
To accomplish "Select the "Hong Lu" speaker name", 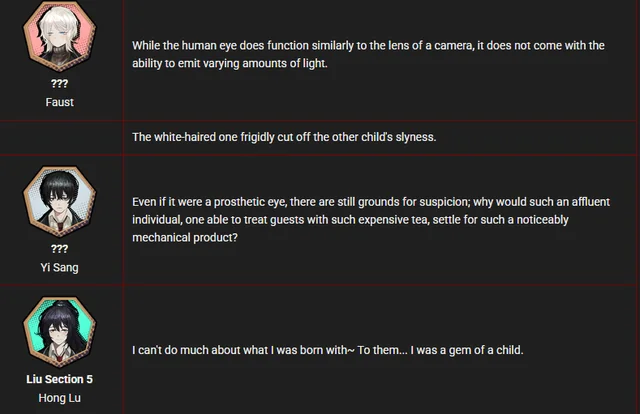I will click(x=59, y=397).
